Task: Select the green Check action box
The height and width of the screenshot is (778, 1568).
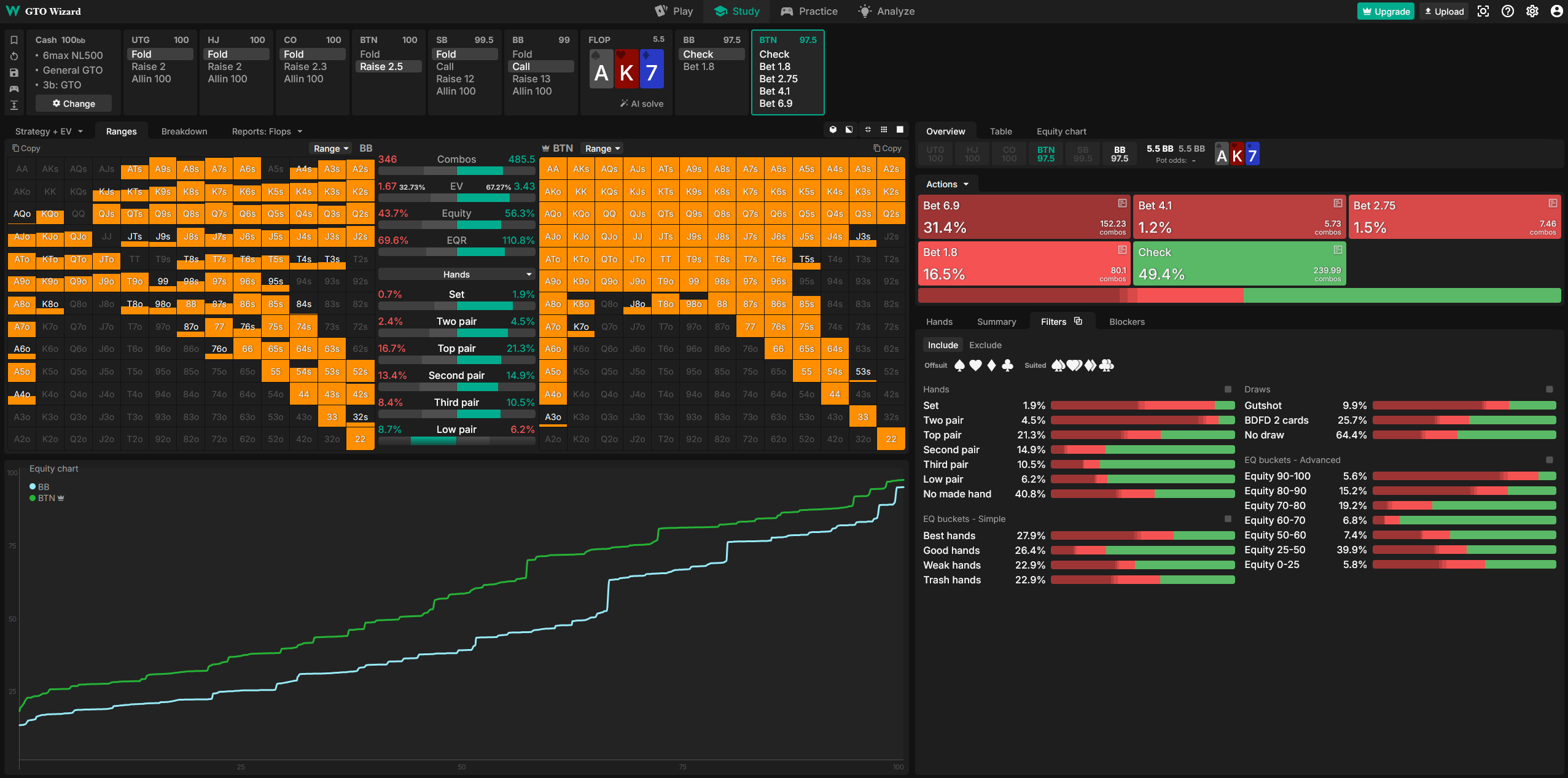Action: (x=1239, y=263)
